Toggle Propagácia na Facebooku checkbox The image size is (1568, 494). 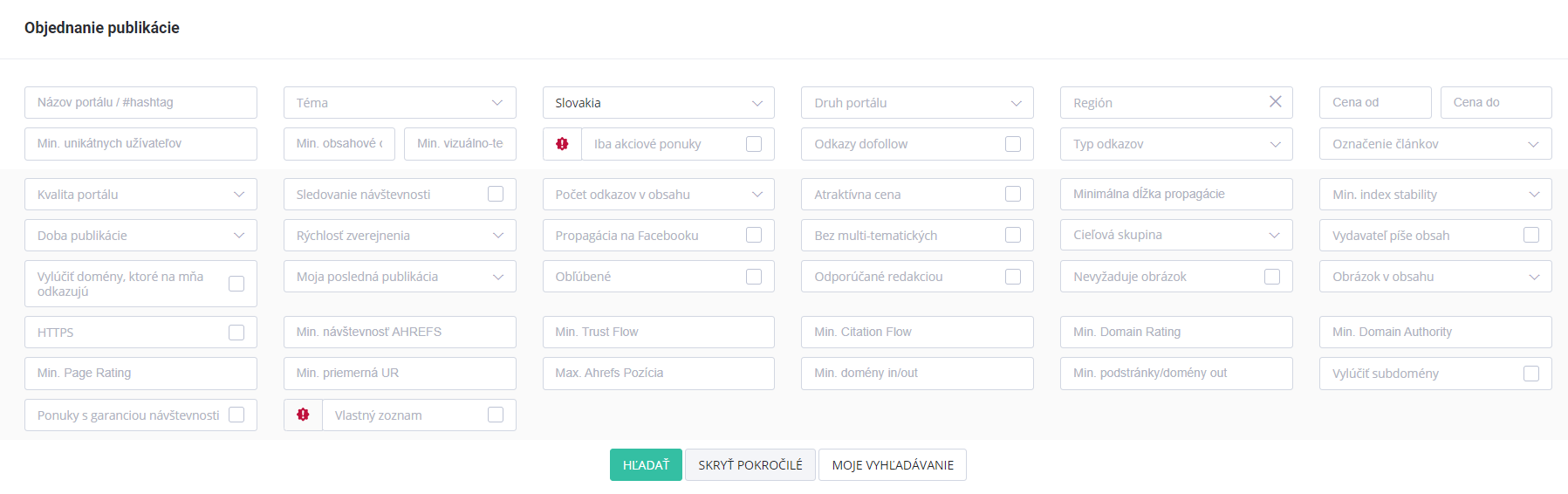point(754,235)
